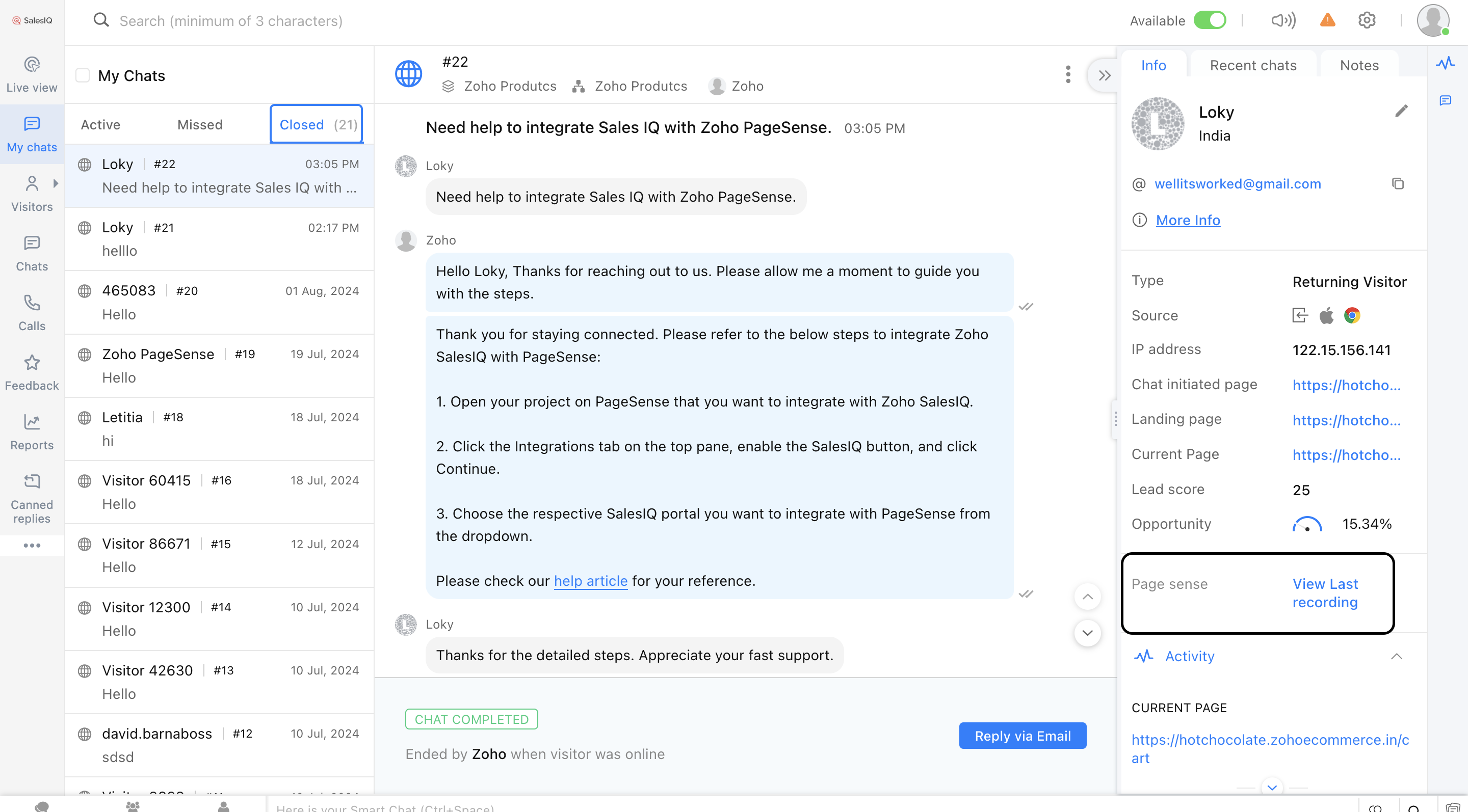Jump to next message with down chevron

[1087, 633]
